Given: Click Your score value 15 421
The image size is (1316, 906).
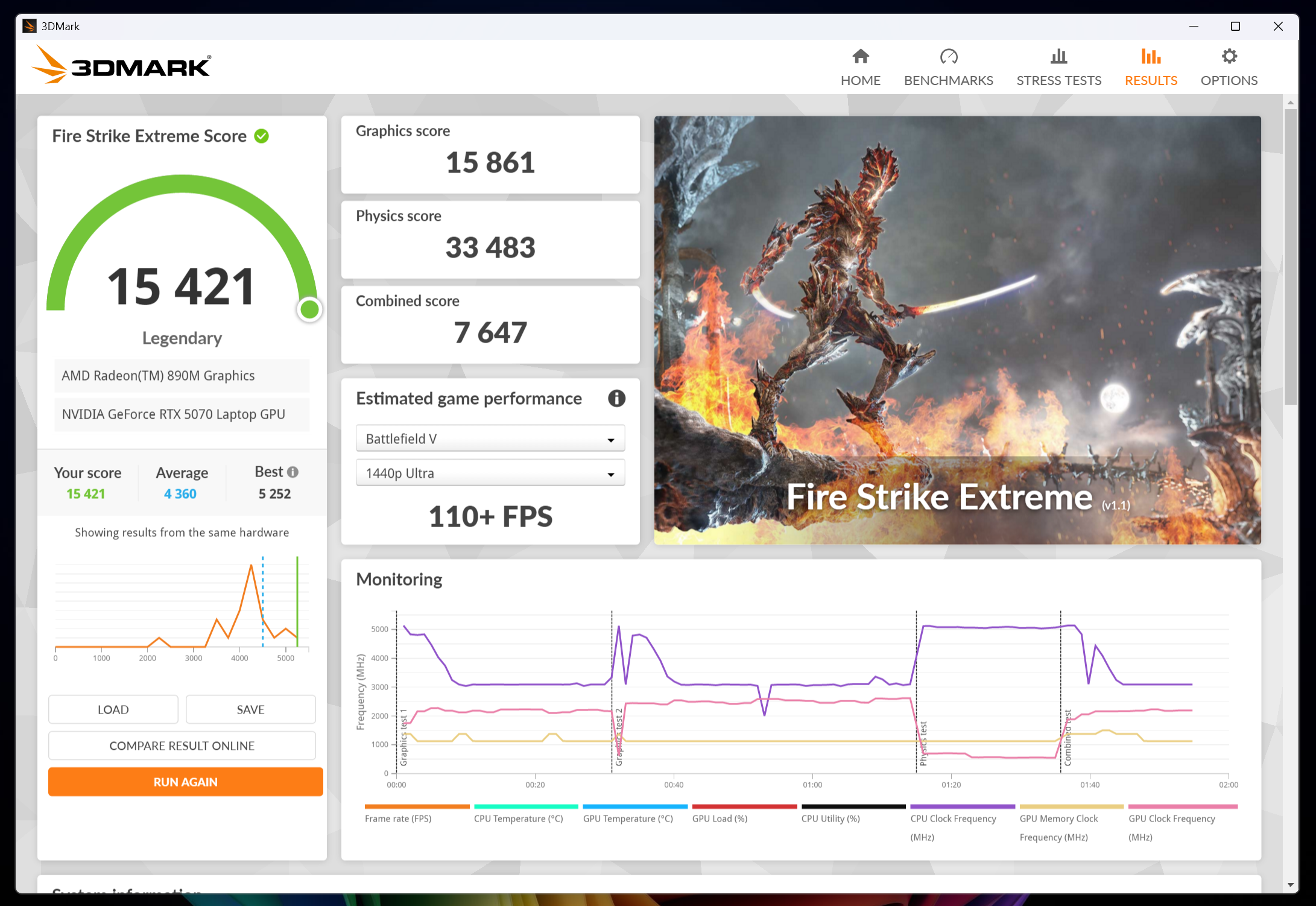Looking at the screenshot, I should (86, 494).
